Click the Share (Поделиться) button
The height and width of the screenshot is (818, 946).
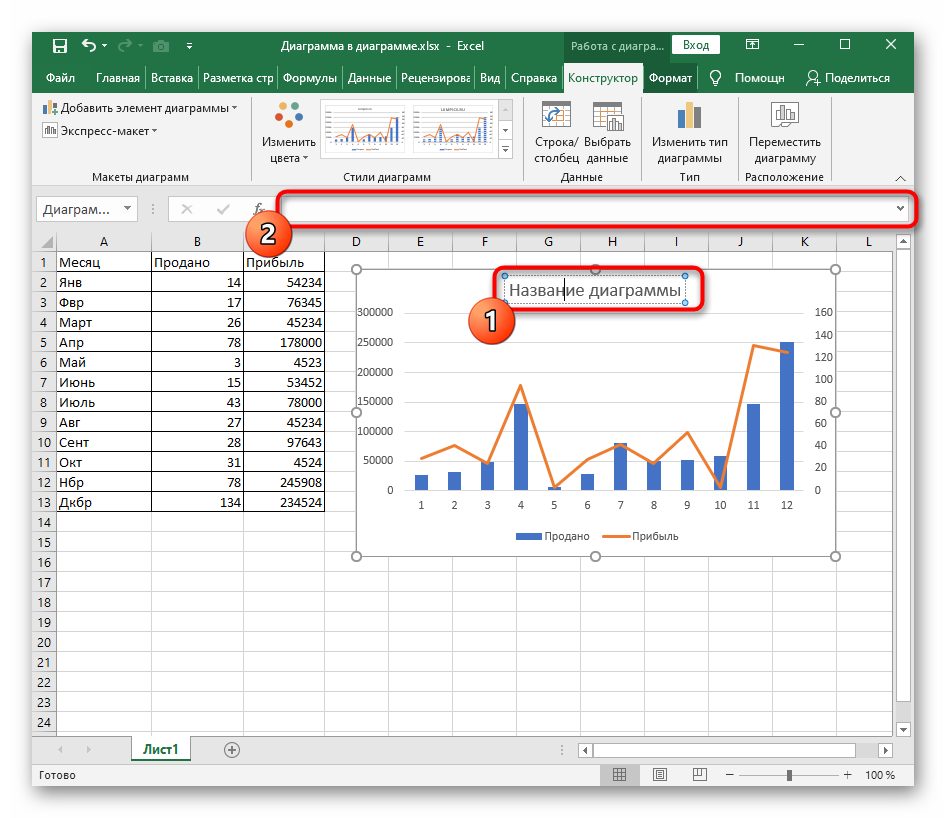point(847,78)
